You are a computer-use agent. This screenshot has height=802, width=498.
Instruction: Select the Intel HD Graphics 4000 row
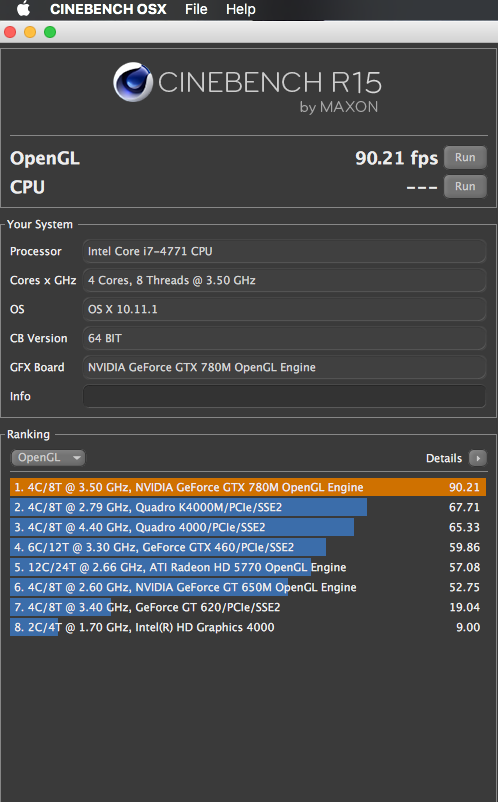pos(247,627)
